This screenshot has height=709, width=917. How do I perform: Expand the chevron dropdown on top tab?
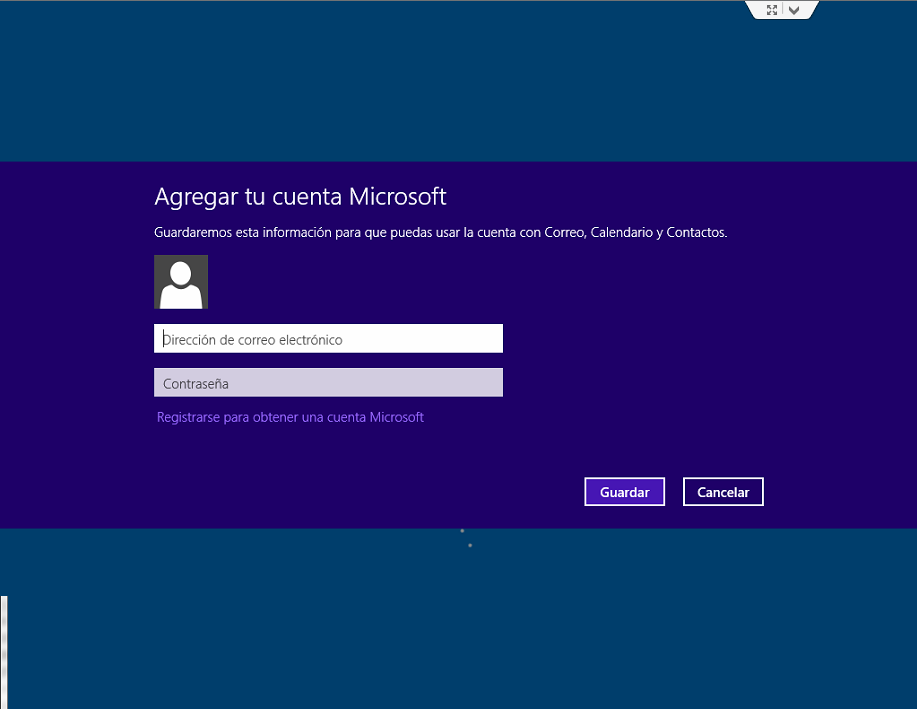pyautogui.click(x=794, y=10)
